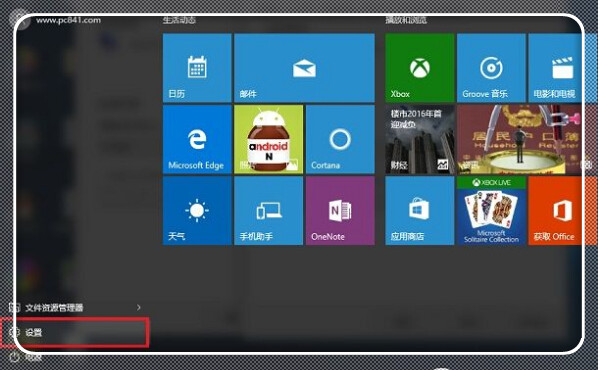Click the 电源 power option

click(27, 357)
